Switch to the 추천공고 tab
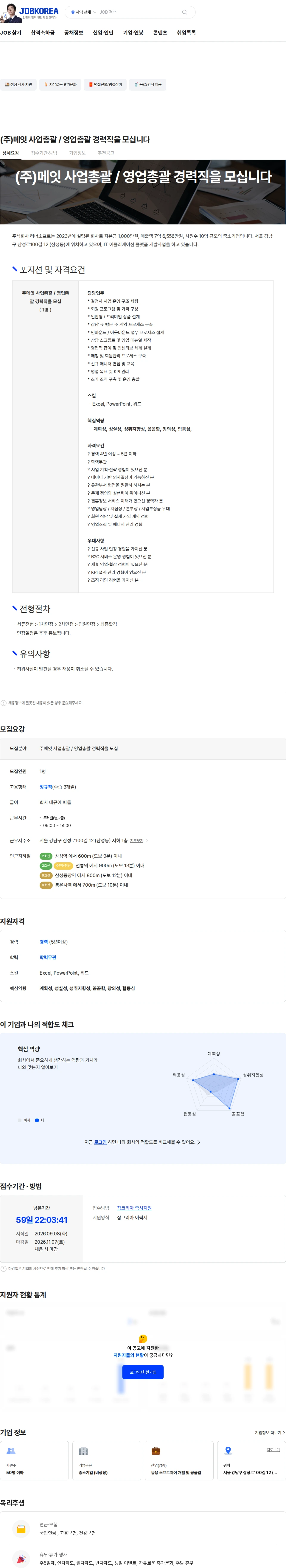The height and width of the screenshot is (1568, 286). pos(106,153)
